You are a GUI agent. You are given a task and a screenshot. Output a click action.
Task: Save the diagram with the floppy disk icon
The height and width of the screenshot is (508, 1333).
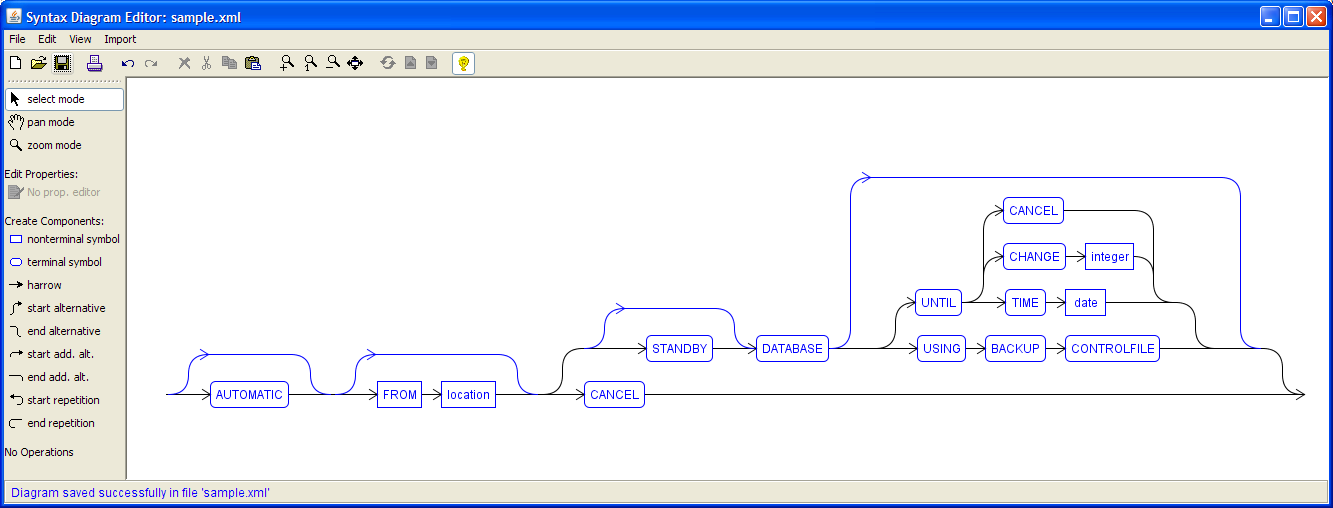pos(62,63)
